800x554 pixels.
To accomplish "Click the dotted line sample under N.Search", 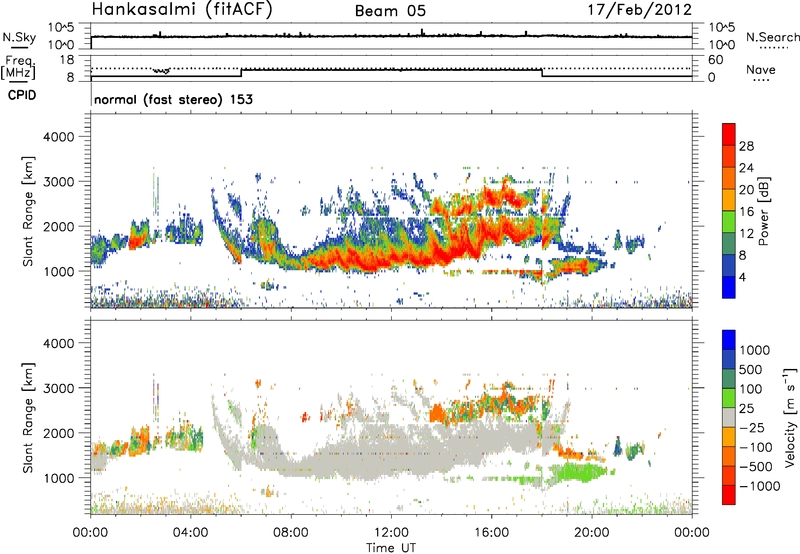I will (x=773, y=48).
